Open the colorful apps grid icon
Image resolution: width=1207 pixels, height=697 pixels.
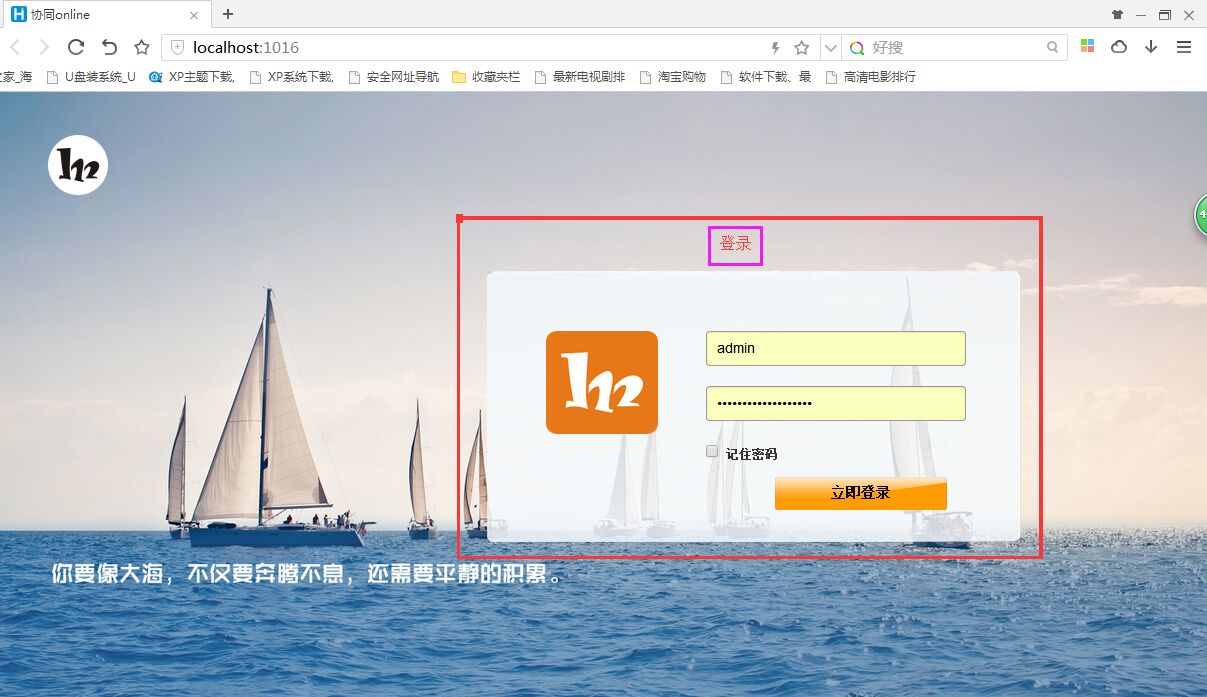(x=1087, y=47)
